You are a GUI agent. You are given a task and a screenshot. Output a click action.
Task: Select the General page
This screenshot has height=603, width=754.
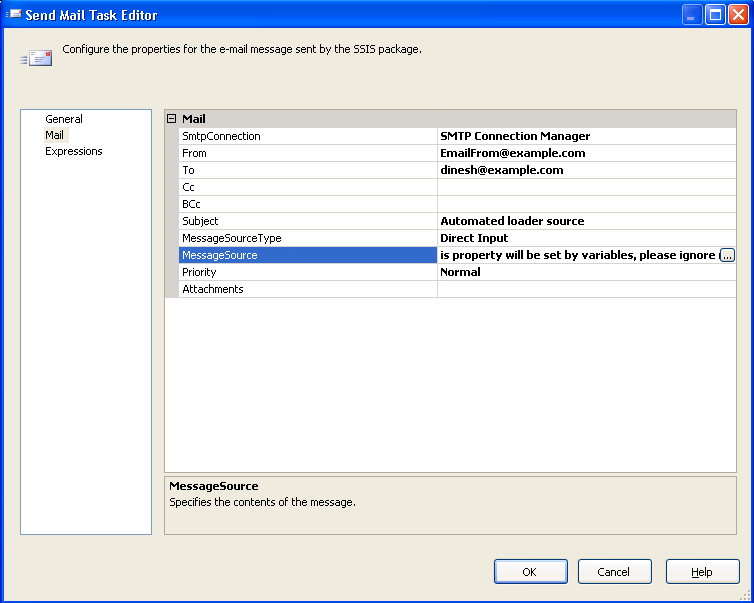tap(64, 119)
